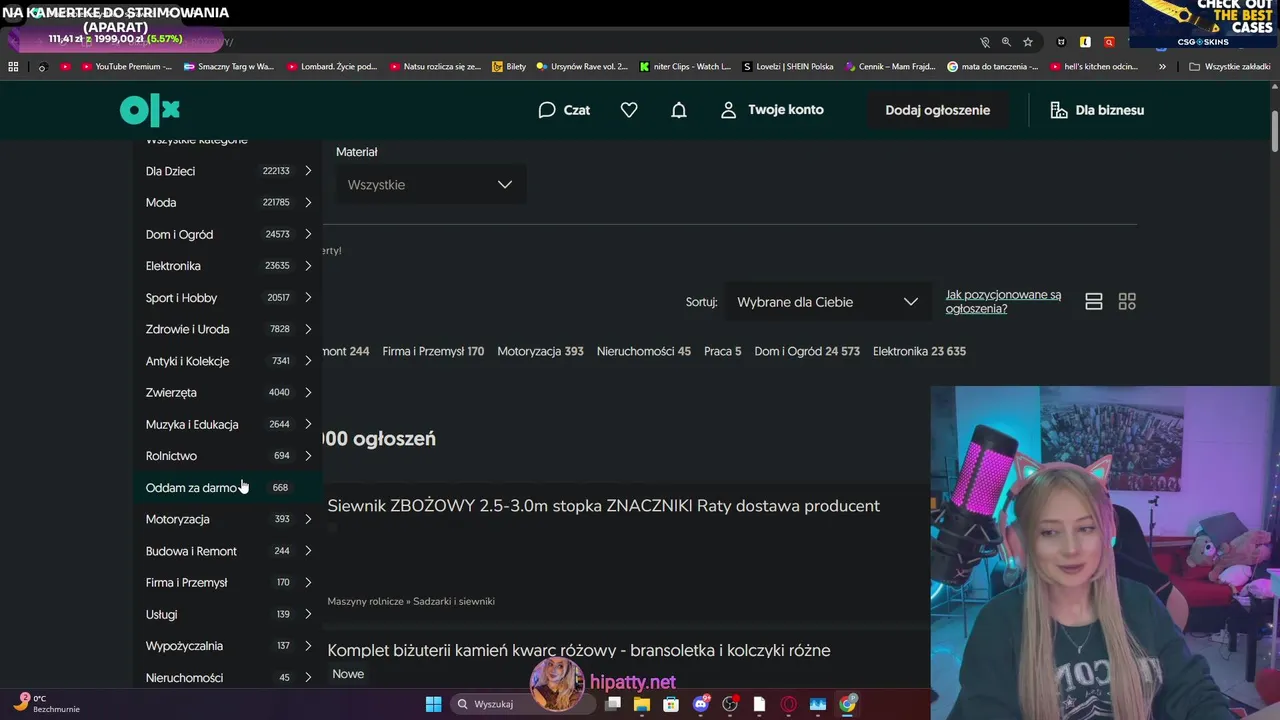This screenshot has width=1280, height=720.
Task: Filter by Elektronika 23 635 link
Action: pyautogui.click(x=919, y=351)
